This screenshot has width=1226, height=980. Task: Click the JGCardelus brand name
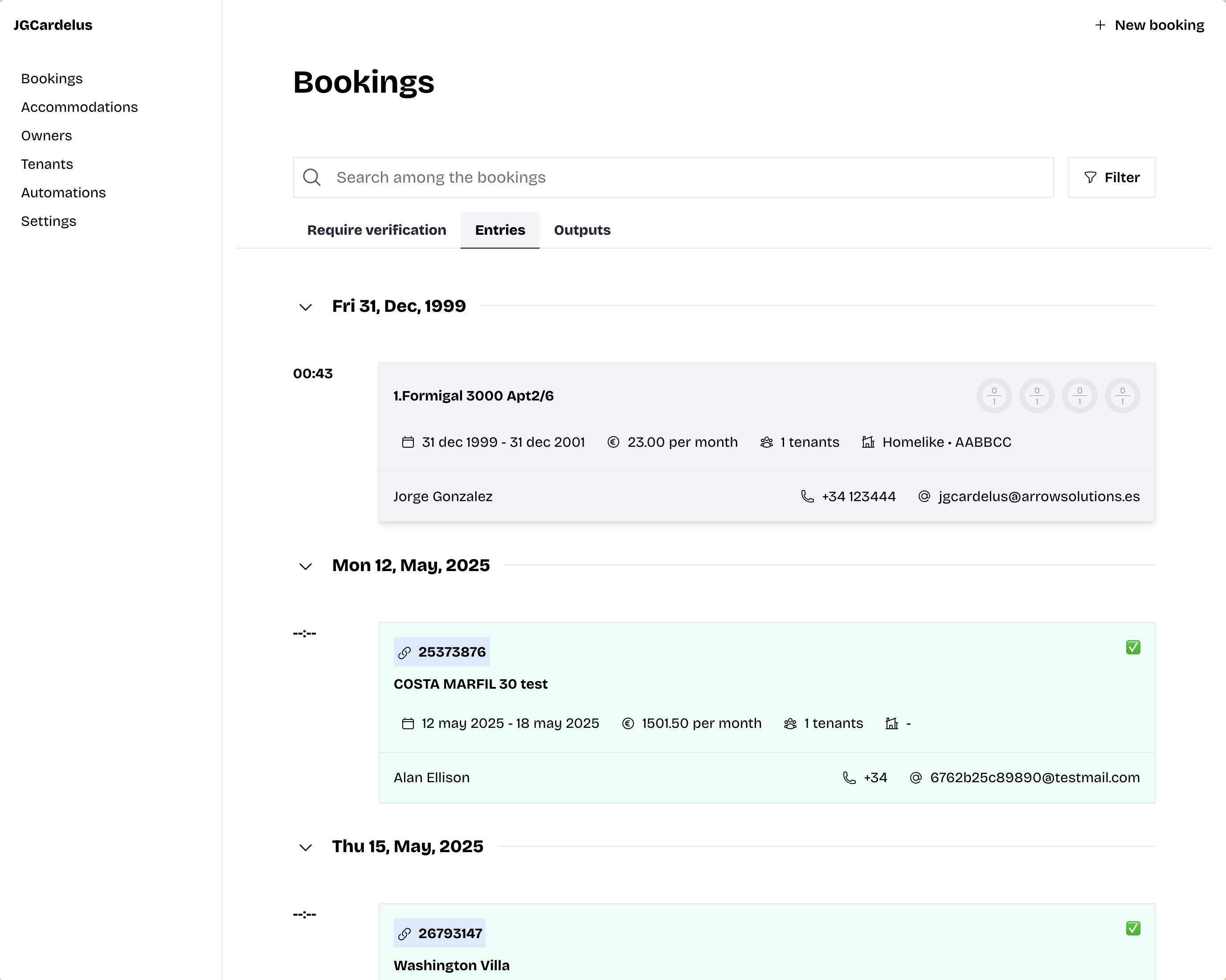[53, 25]
